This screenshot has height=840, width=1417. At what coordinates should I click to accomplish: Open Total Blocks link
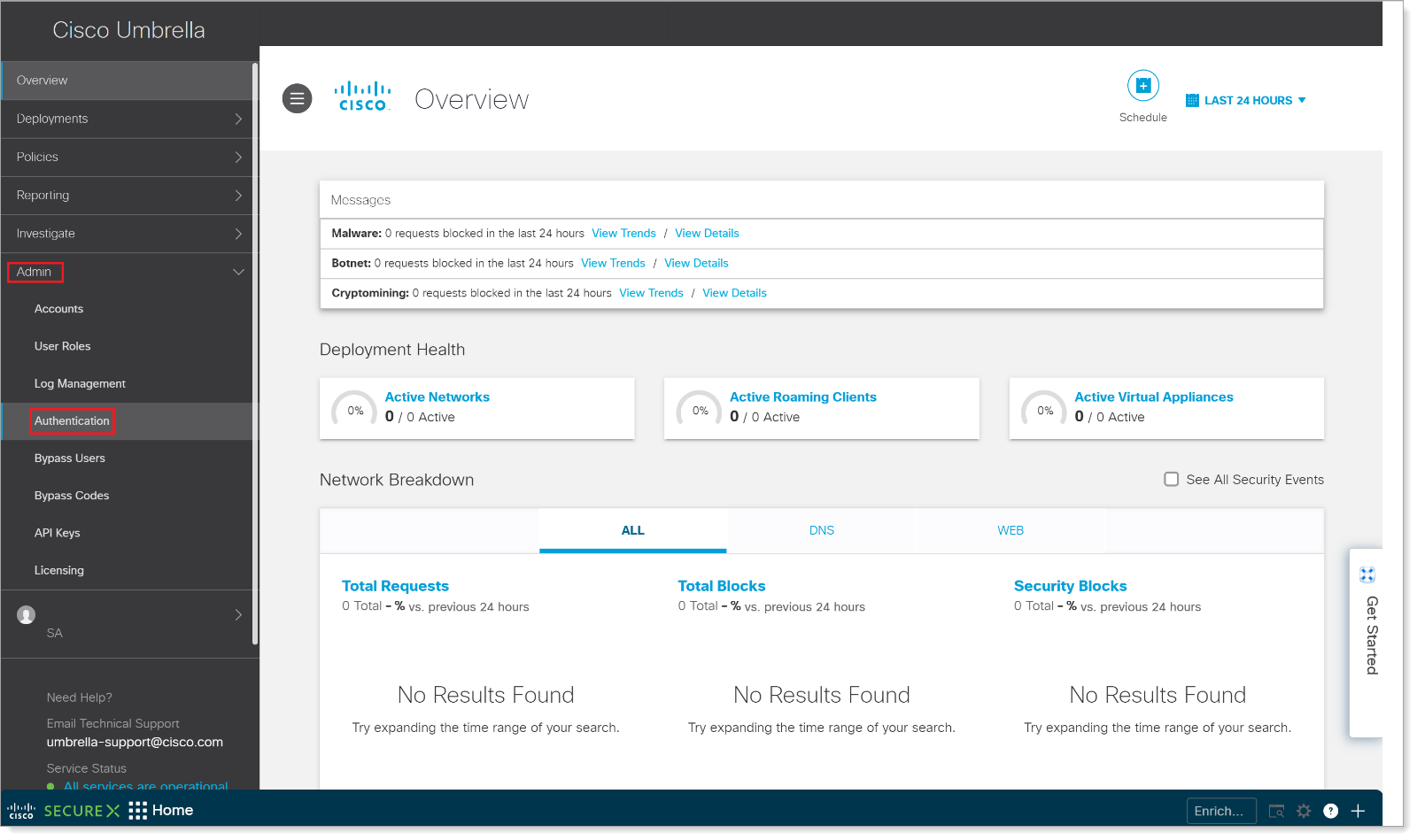(x=721, y=586)
